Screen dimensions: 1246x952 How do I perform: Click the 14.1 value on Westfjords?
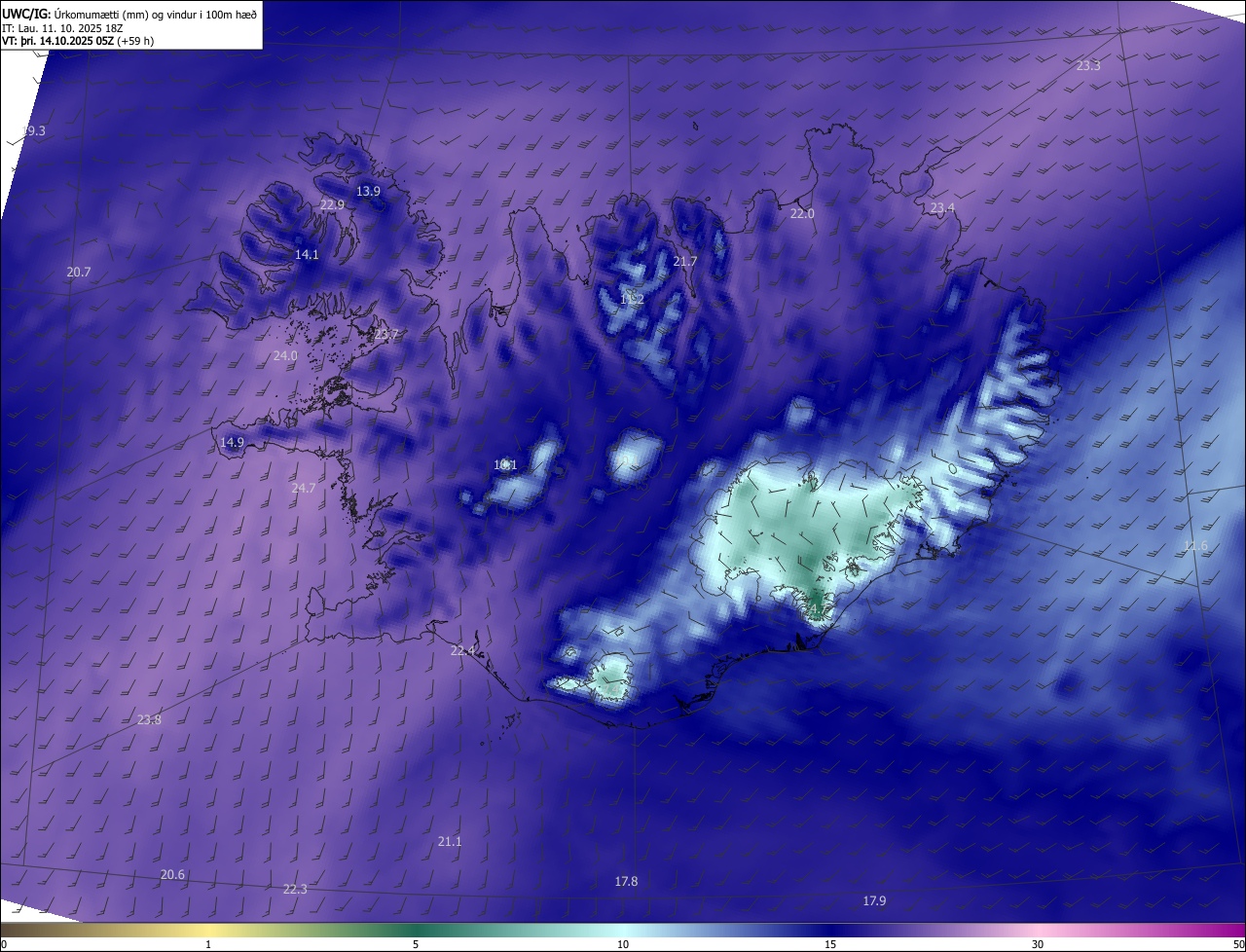307,254
